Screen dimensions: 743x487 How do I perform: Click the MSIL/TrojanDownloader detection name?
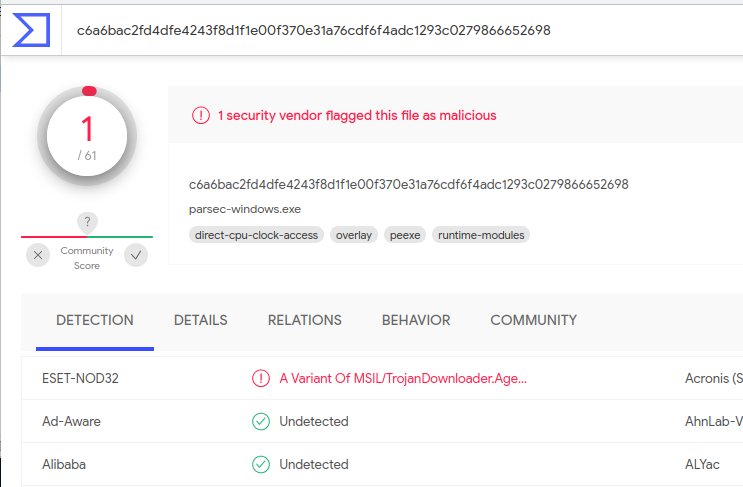point(403,378)
